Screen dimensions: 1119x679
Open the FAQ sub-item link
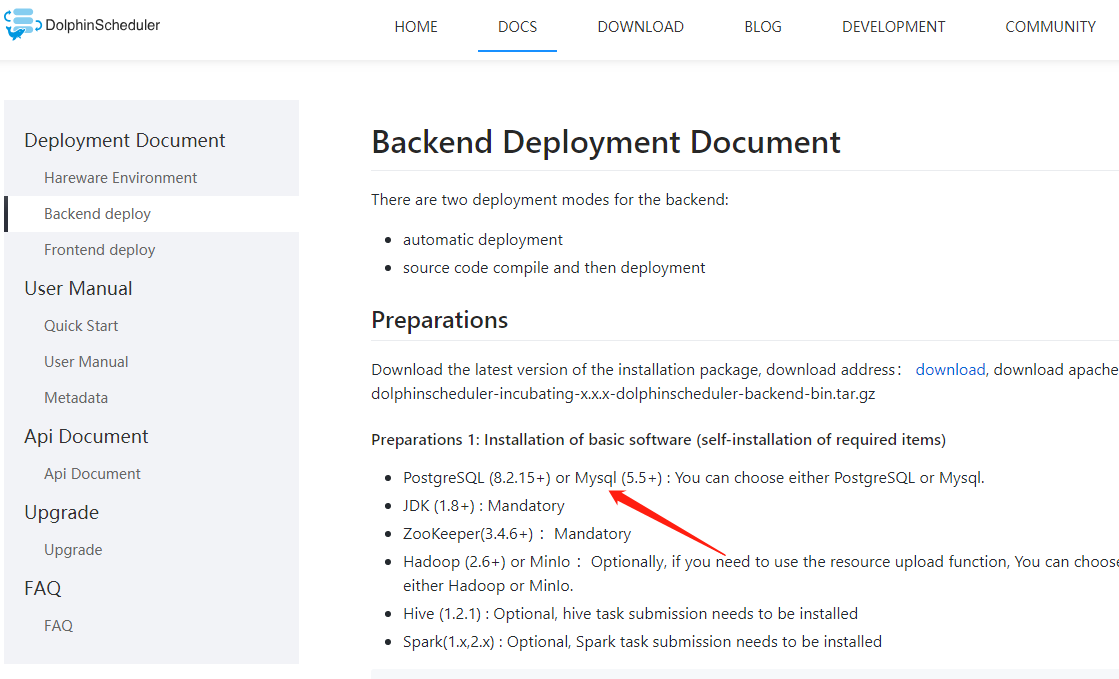59,625
